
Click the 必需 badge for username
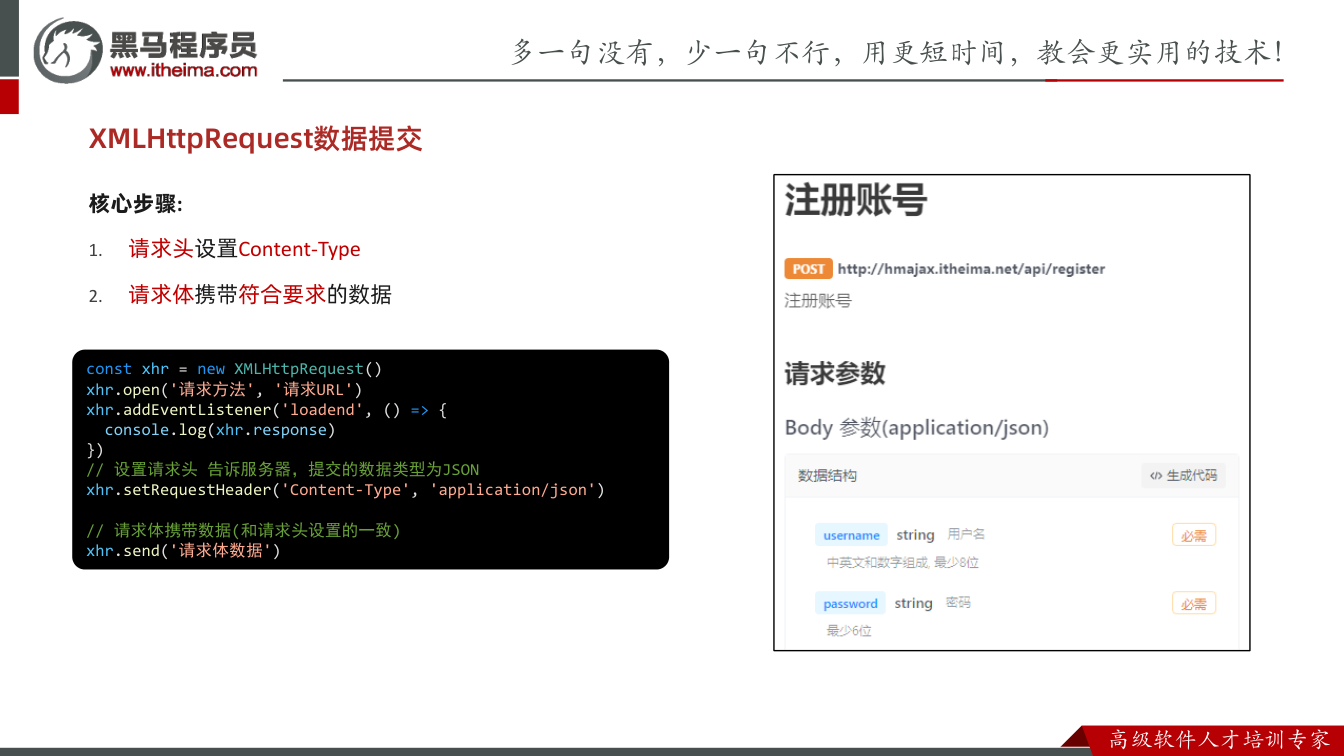click(x=1194, y=535)
